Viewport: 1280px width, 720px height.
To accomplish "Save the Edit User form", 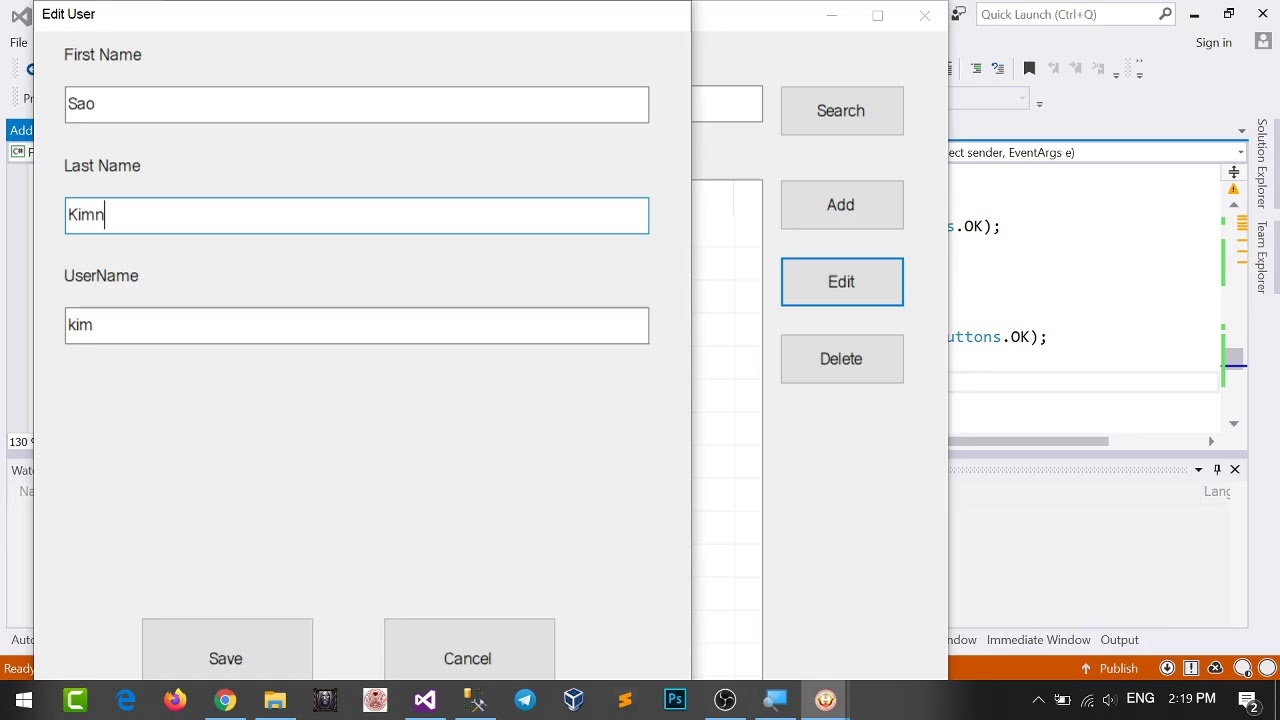I will [x=227, y=650].
